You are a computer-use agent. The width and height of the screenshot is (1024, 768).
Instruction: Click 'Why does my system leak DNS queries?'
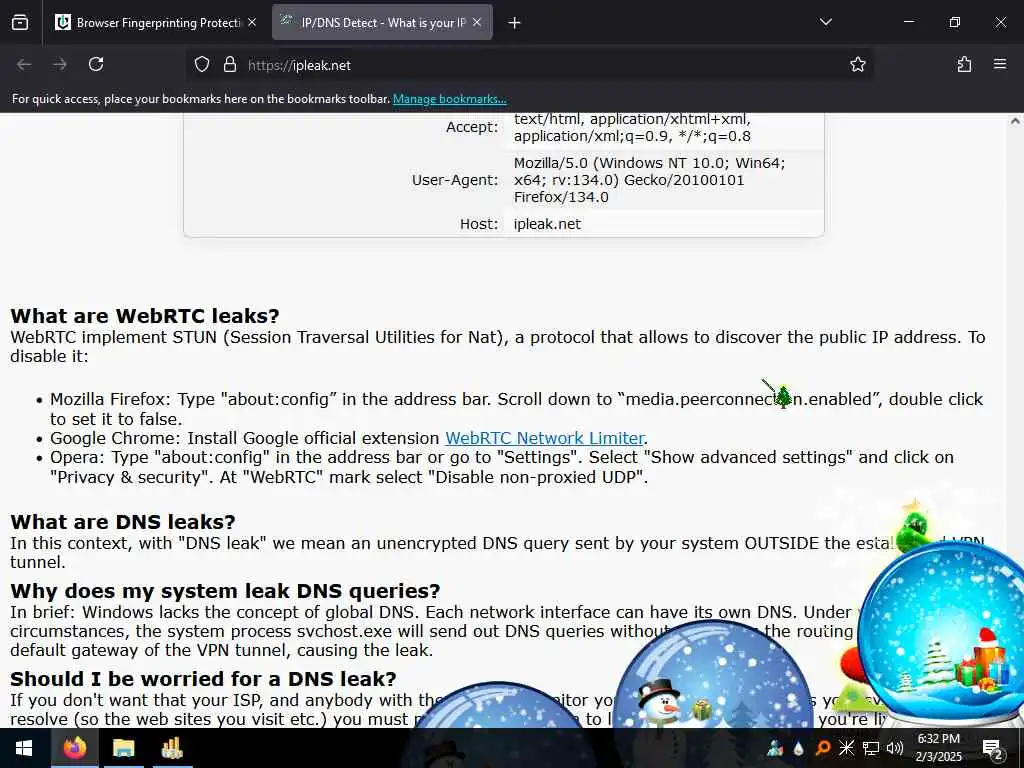point(225,591)
